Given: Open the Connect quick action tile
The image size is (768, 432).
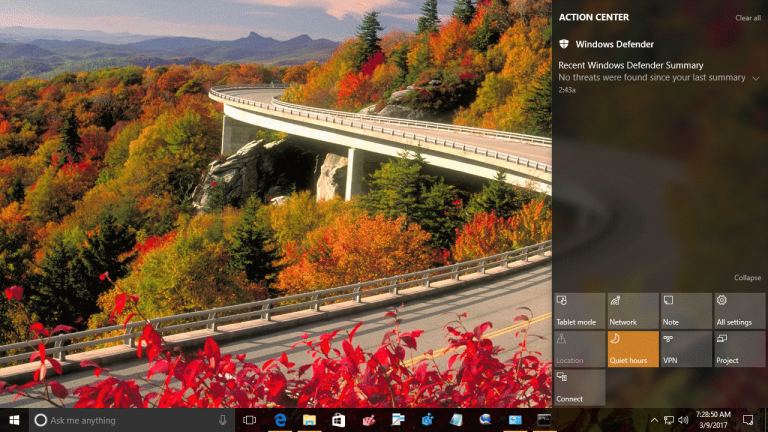Looking at the screenshot, I should [x=580, y=387].
